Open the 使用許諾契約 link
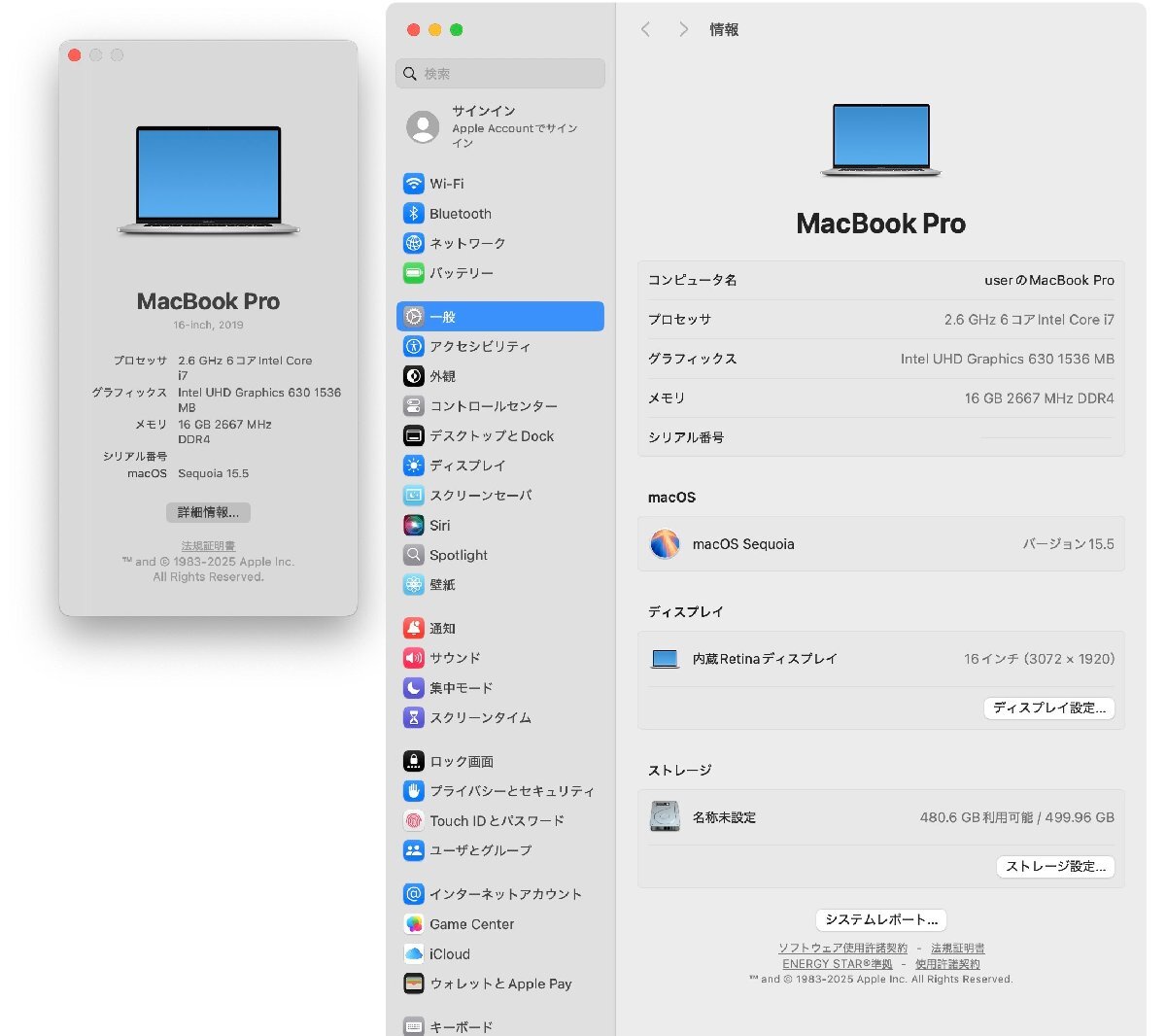 point(947,964)
